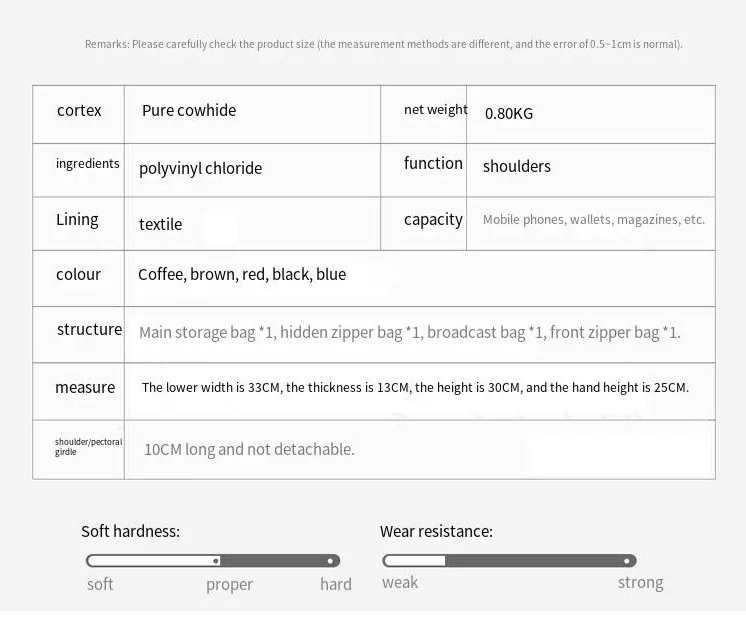The height and width of the screenshot is (617, 746).
Task: Click the structure row description
Action: point(409,332)
